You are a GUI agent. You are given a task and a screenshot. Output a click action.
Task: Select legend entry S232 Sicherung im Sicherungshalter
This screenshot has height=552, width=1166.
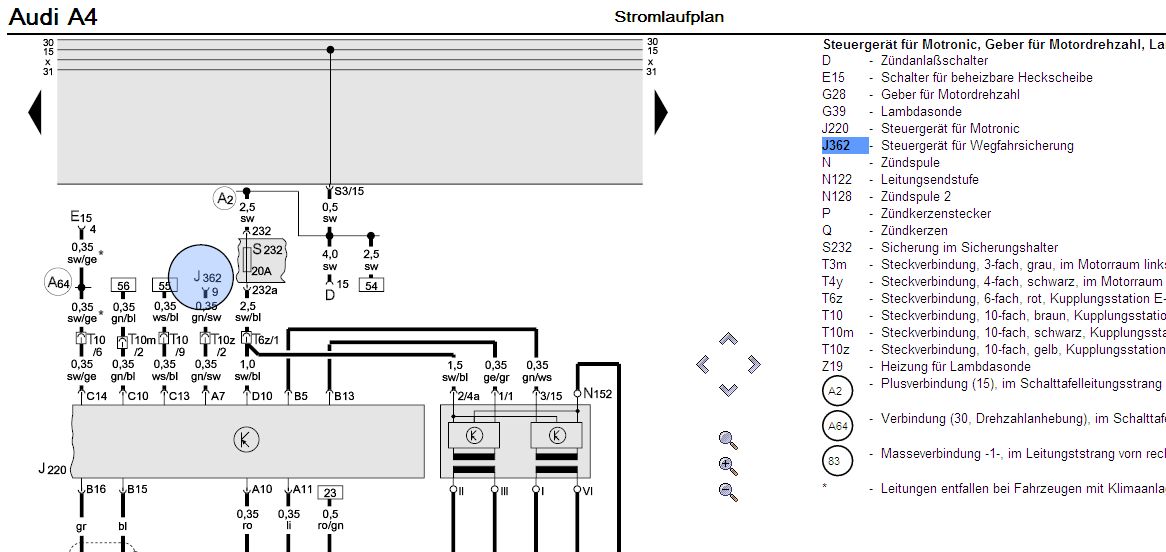(940, 248)
